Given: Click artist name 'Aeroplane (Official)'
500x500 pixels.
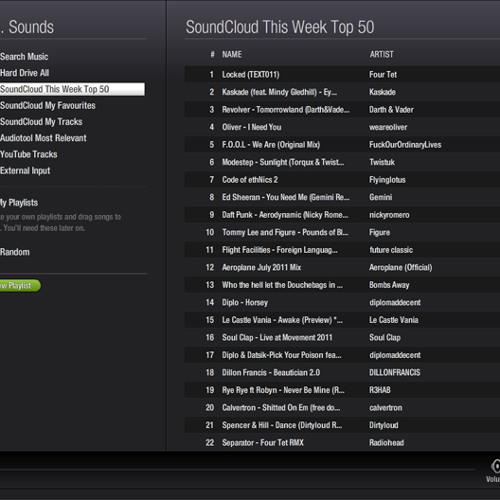Looking at the screenshot, I should pos(401,267).
